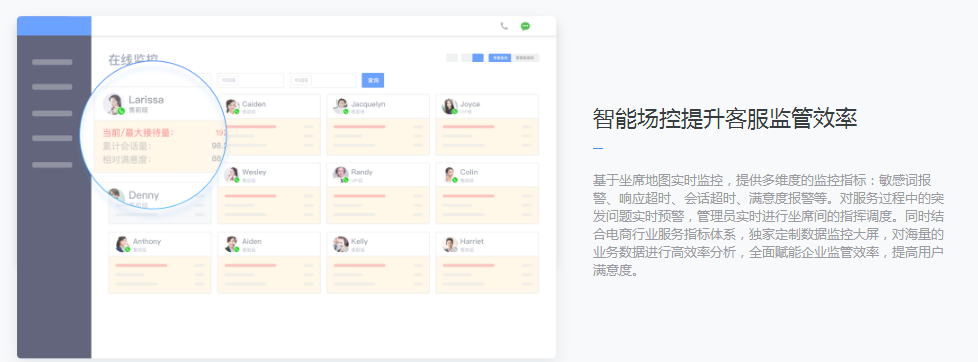Image resolution: width=978 pixels, height=362 pixels.
Task: Select Colin's avatar picture
Action: point(450,175)
